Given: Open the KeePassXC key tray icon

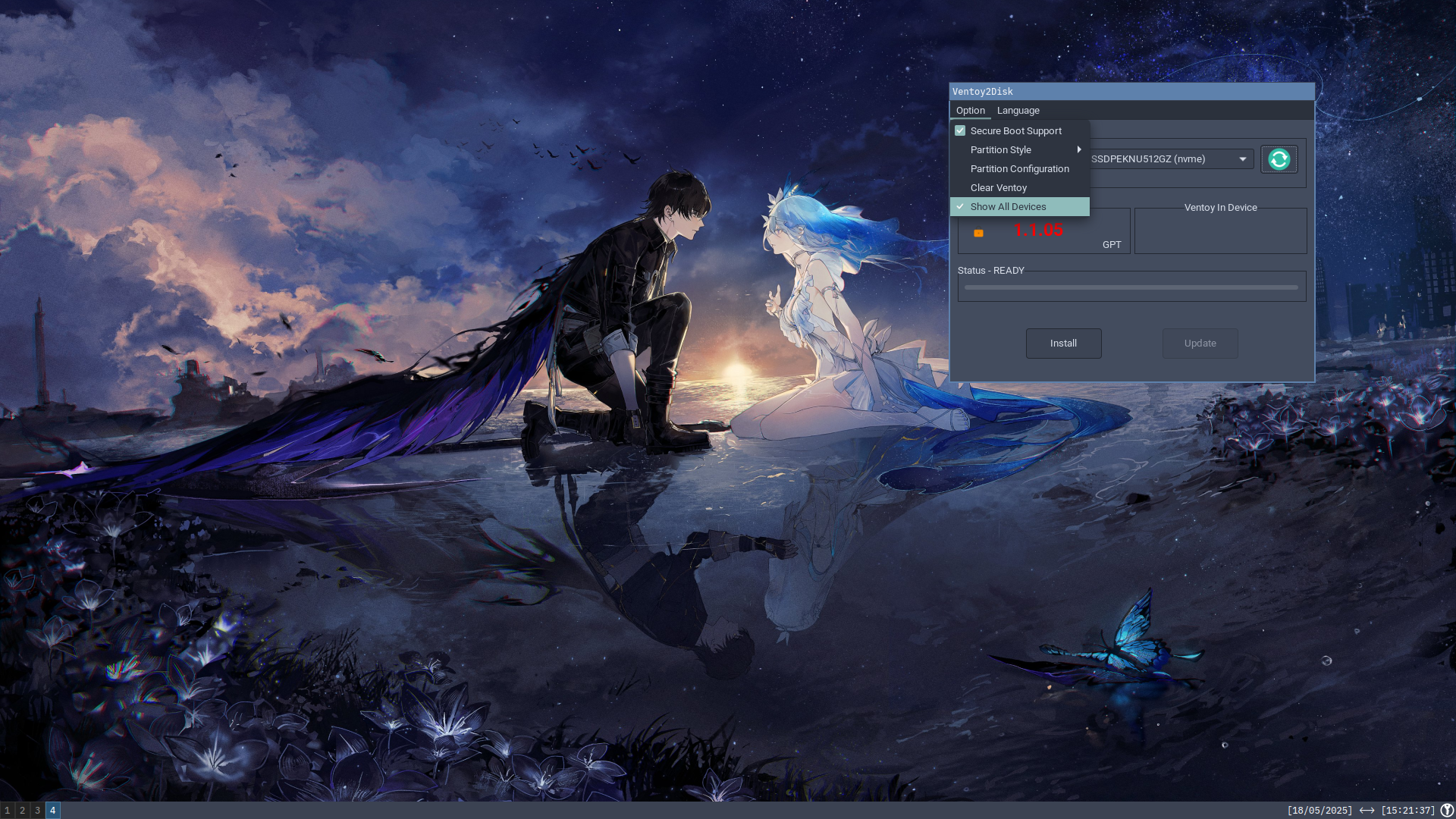Looking at the screenshot, I should point(1447,810).
